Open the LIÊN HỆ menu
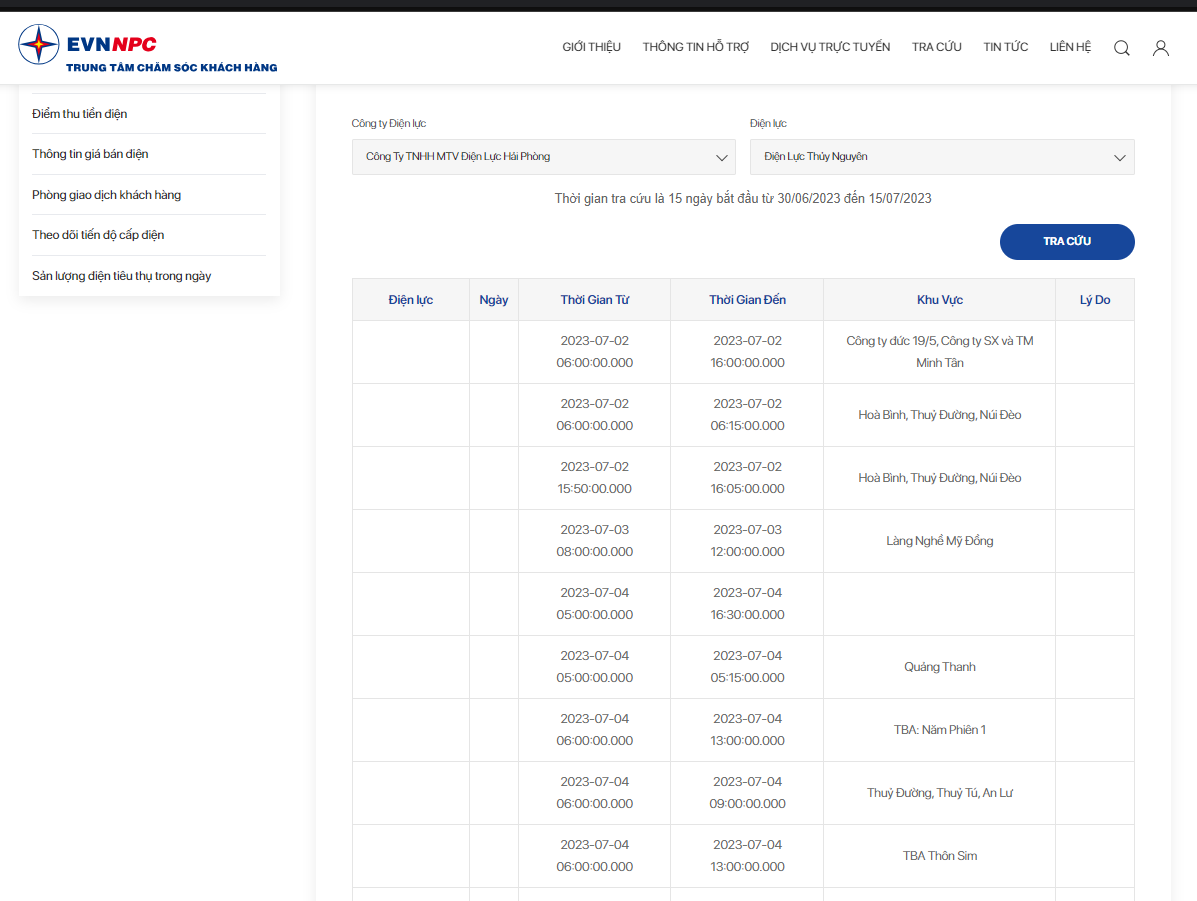 1070,47
